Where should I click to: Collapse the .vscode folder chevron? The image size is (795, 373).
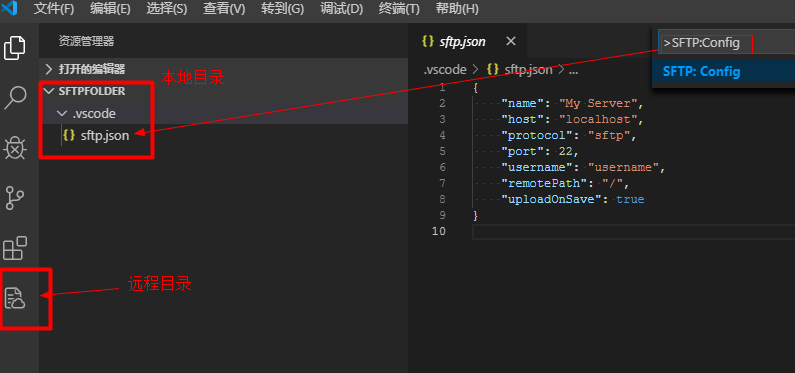coord(62,114)
